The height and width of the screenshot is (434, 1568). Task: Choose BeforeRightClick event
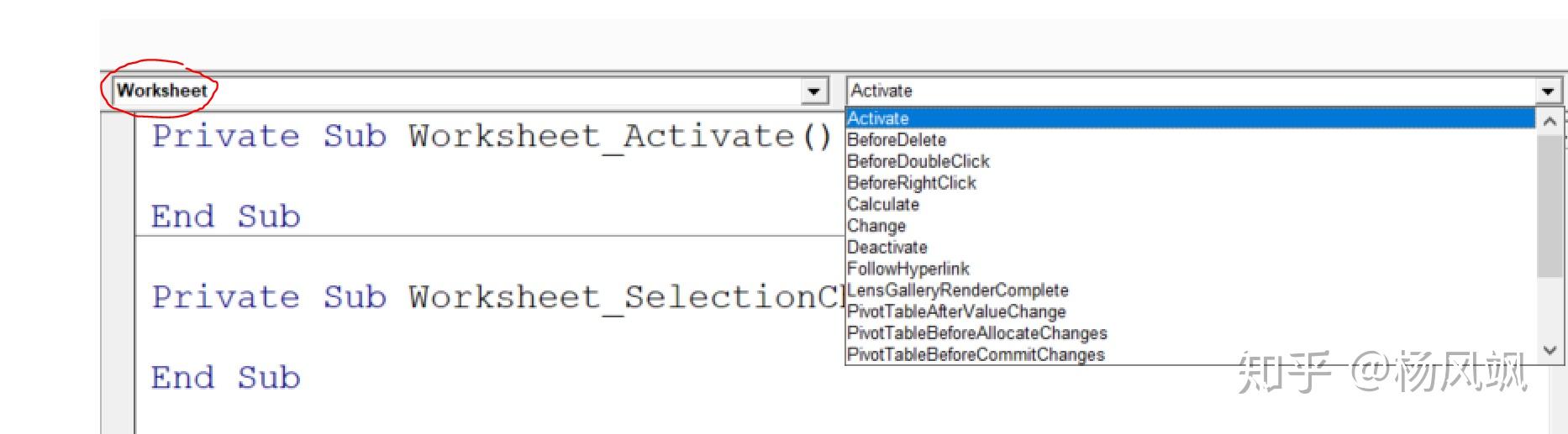coord(912,183)
